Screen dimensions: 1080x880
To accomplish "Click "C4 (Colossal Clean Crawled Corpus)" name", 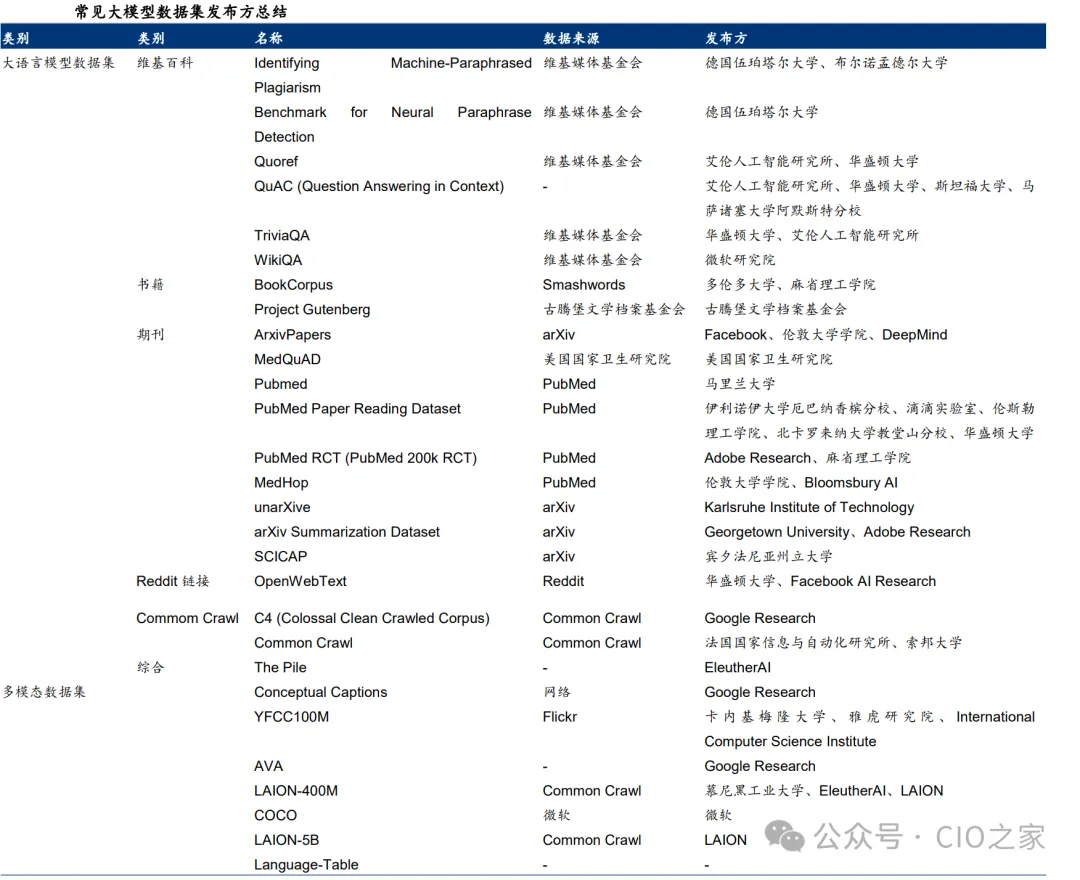I will 371,618.
